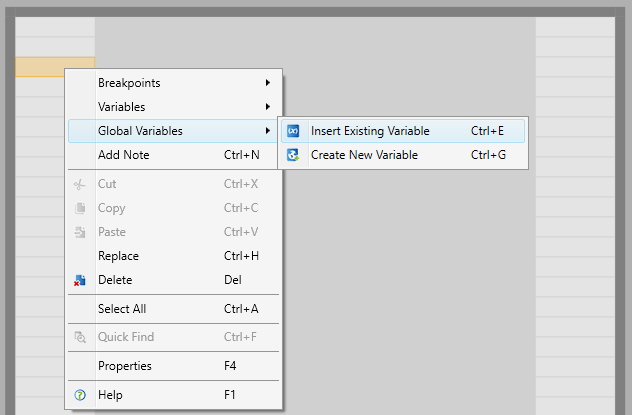This screenshot has height=415, width=632.
Task: Expand the Breakpoints submenu arrow
Action: (268, 83)
